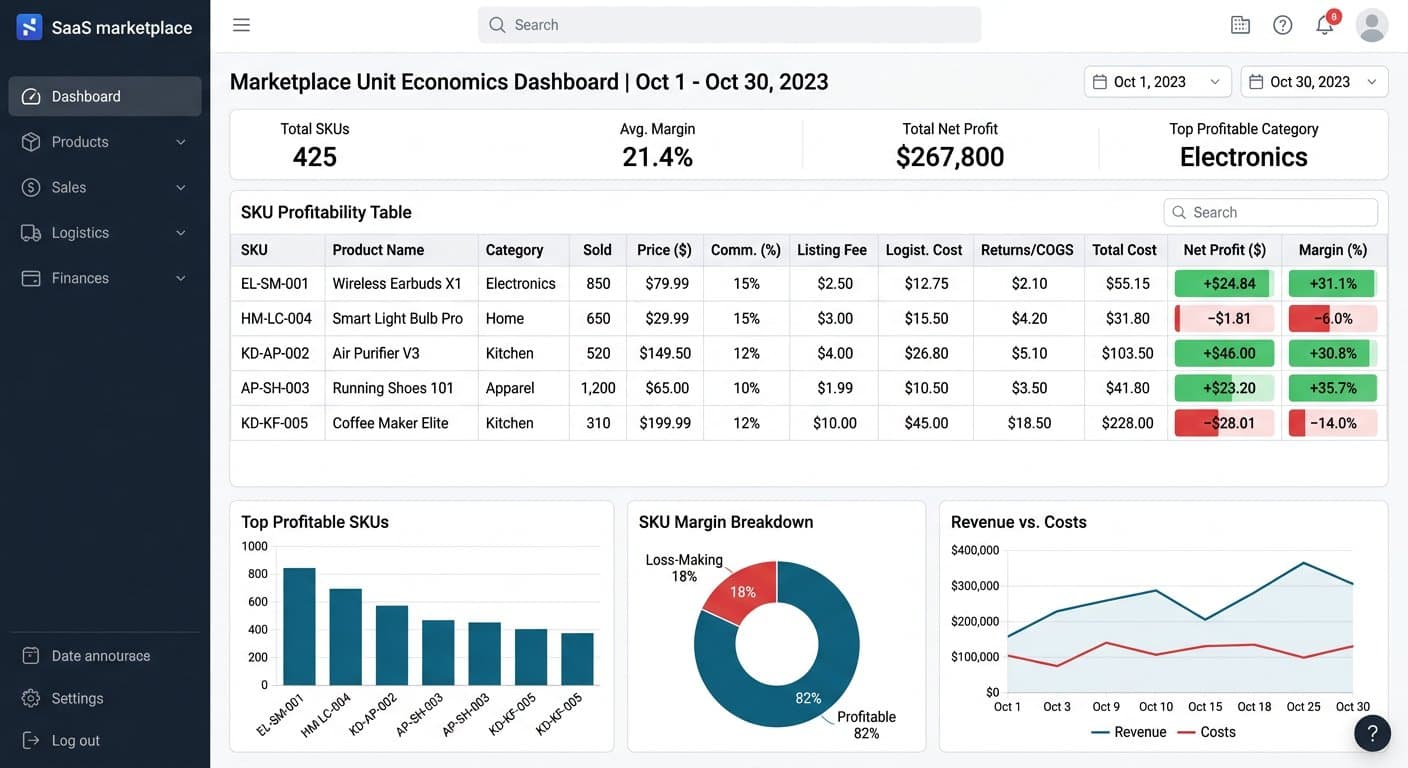The width and height of the screenshot is (1408, 768).
Task: Expand the Products chevron
Action: coord(181,142)
